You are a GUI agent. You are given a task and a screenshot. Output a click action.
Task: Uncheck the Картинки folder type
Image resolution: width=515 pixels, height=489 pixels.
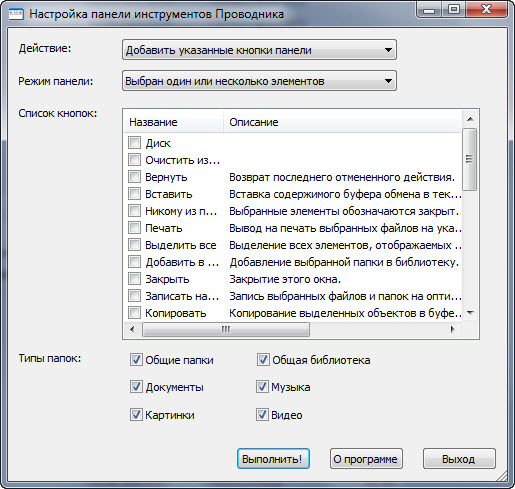point(136,415)
